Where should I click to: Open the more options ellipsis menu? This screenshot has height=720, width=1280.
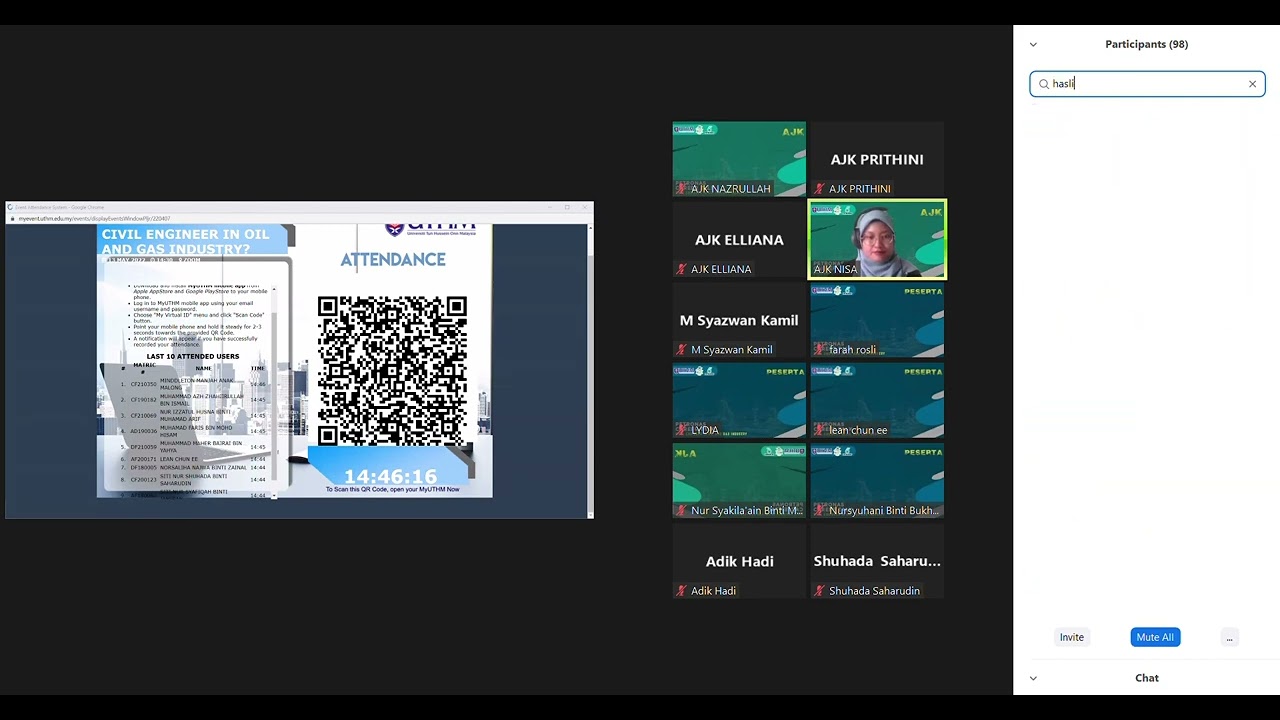pyautogui.click(x=1229, y=637)
